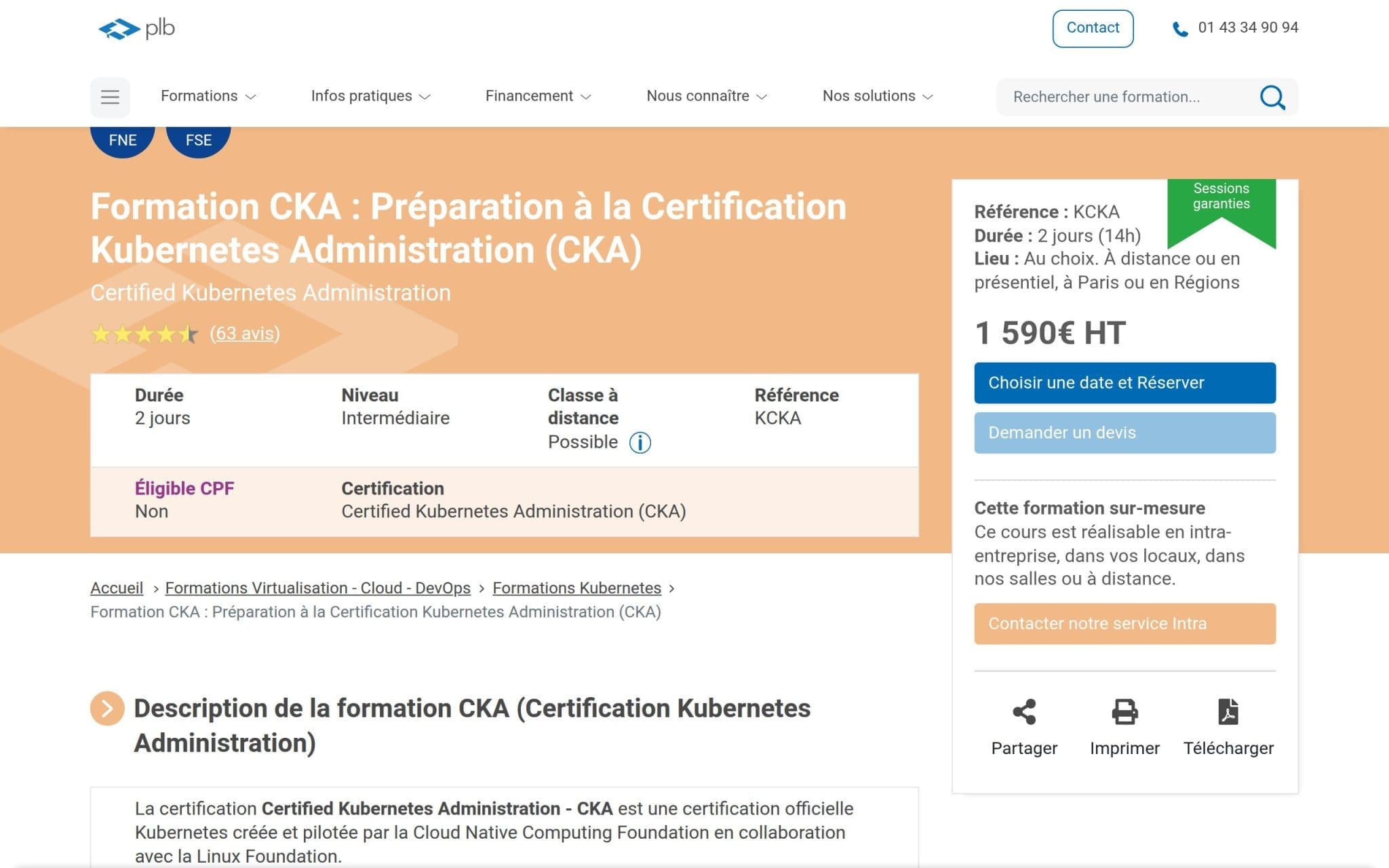The width and height of the screenshot is (1389, 868).
Task: Click the Imprimer printer icon
Action: click(1124, 711)
